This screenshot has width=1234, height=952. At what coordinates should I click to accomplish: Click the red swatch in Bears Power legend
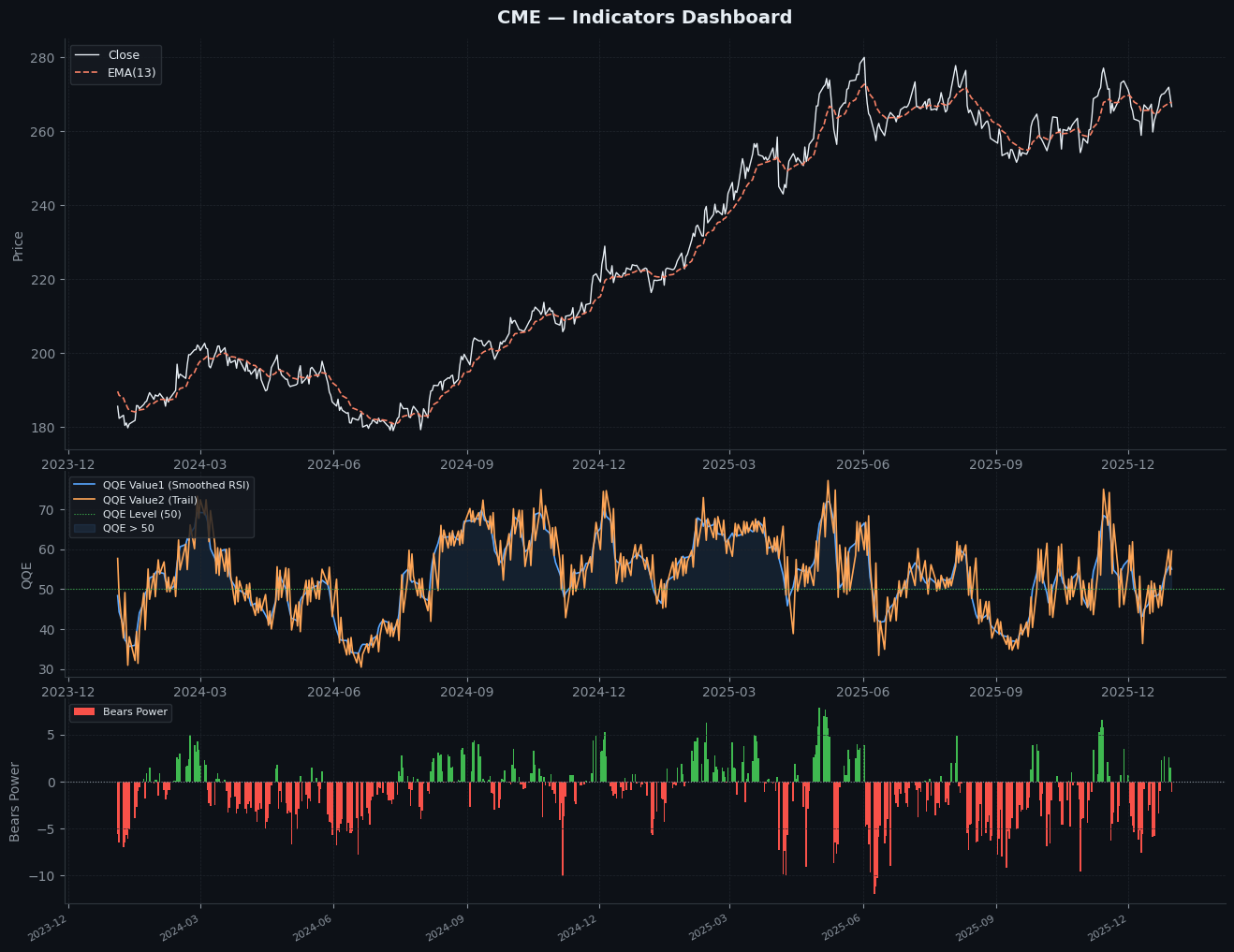tap(84, 712)
